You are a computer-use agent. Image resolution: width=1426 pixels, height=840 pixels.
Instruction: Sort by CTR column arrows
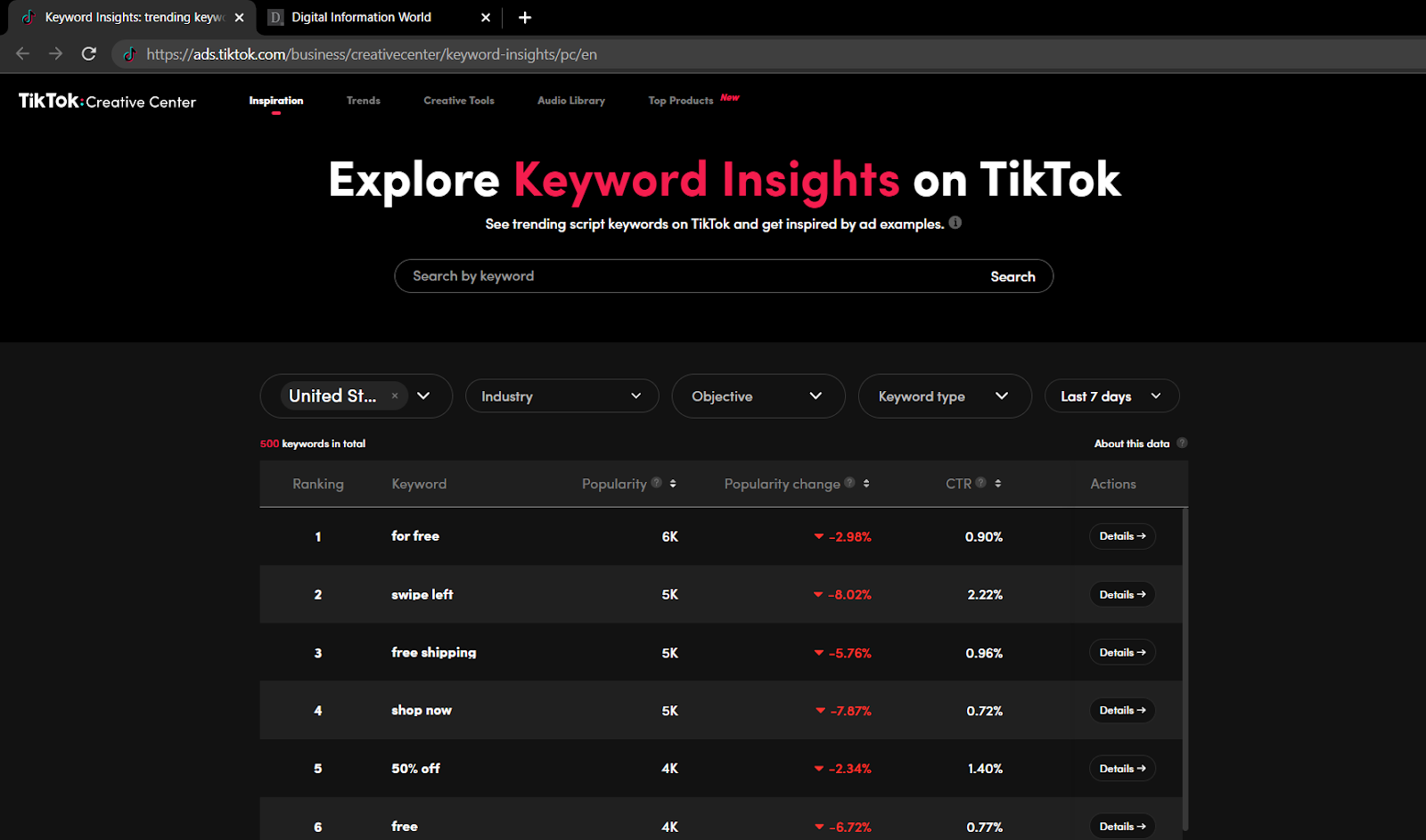[x=998, y=484]
